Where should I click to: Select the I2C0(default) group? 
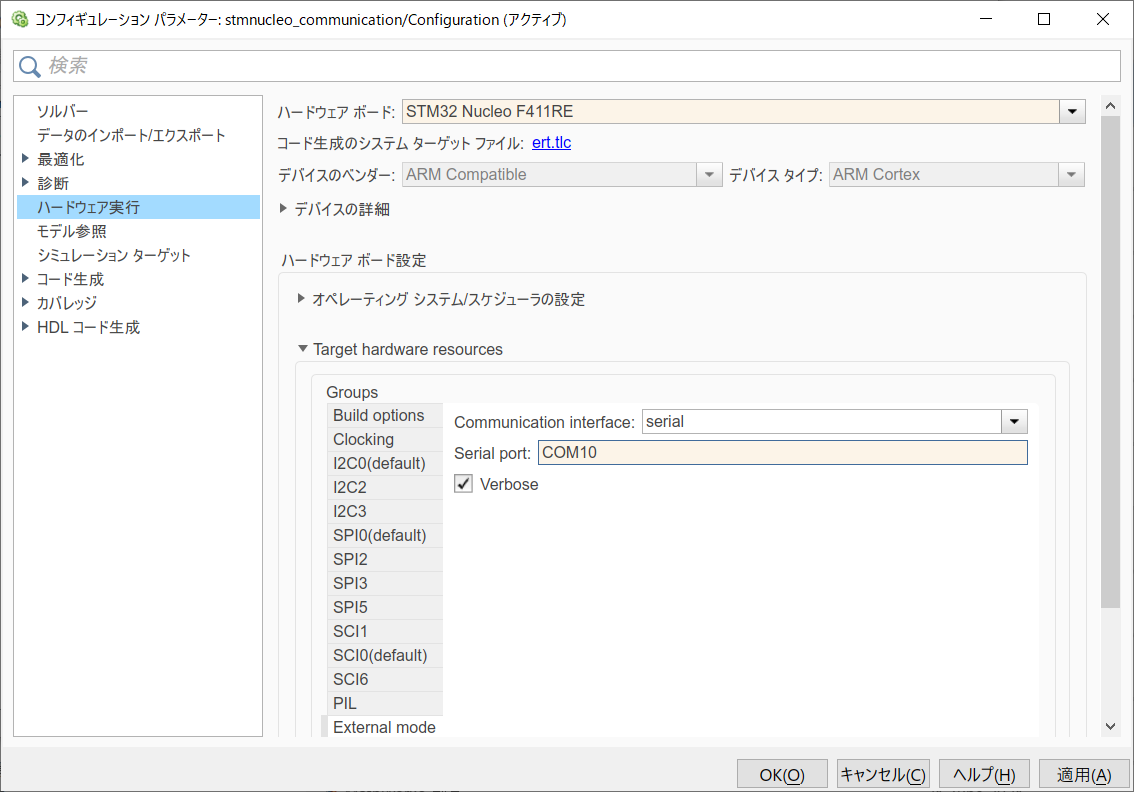click(x=385, y=463)
